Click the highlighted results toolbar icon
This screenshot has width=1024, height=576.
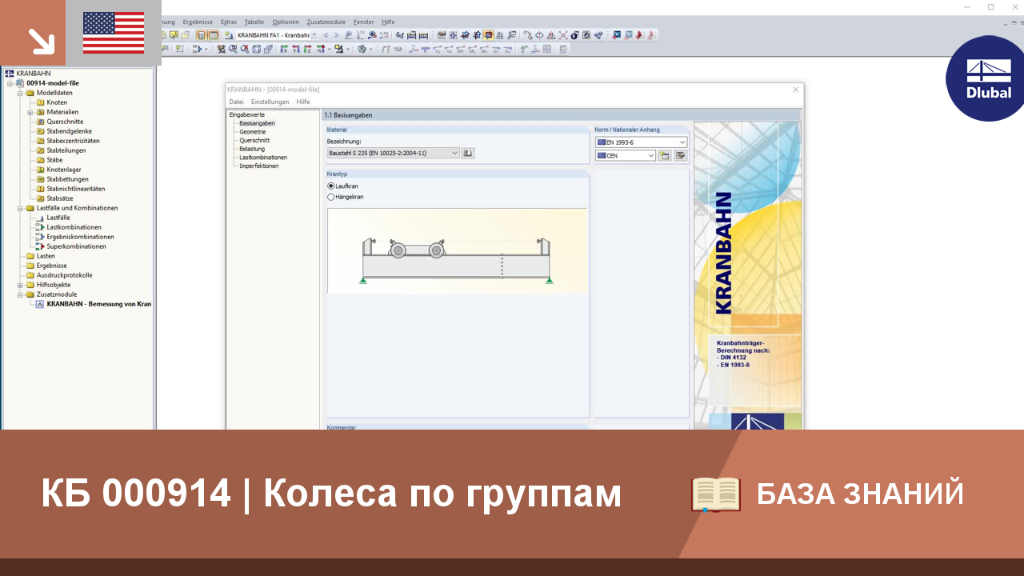488,35
